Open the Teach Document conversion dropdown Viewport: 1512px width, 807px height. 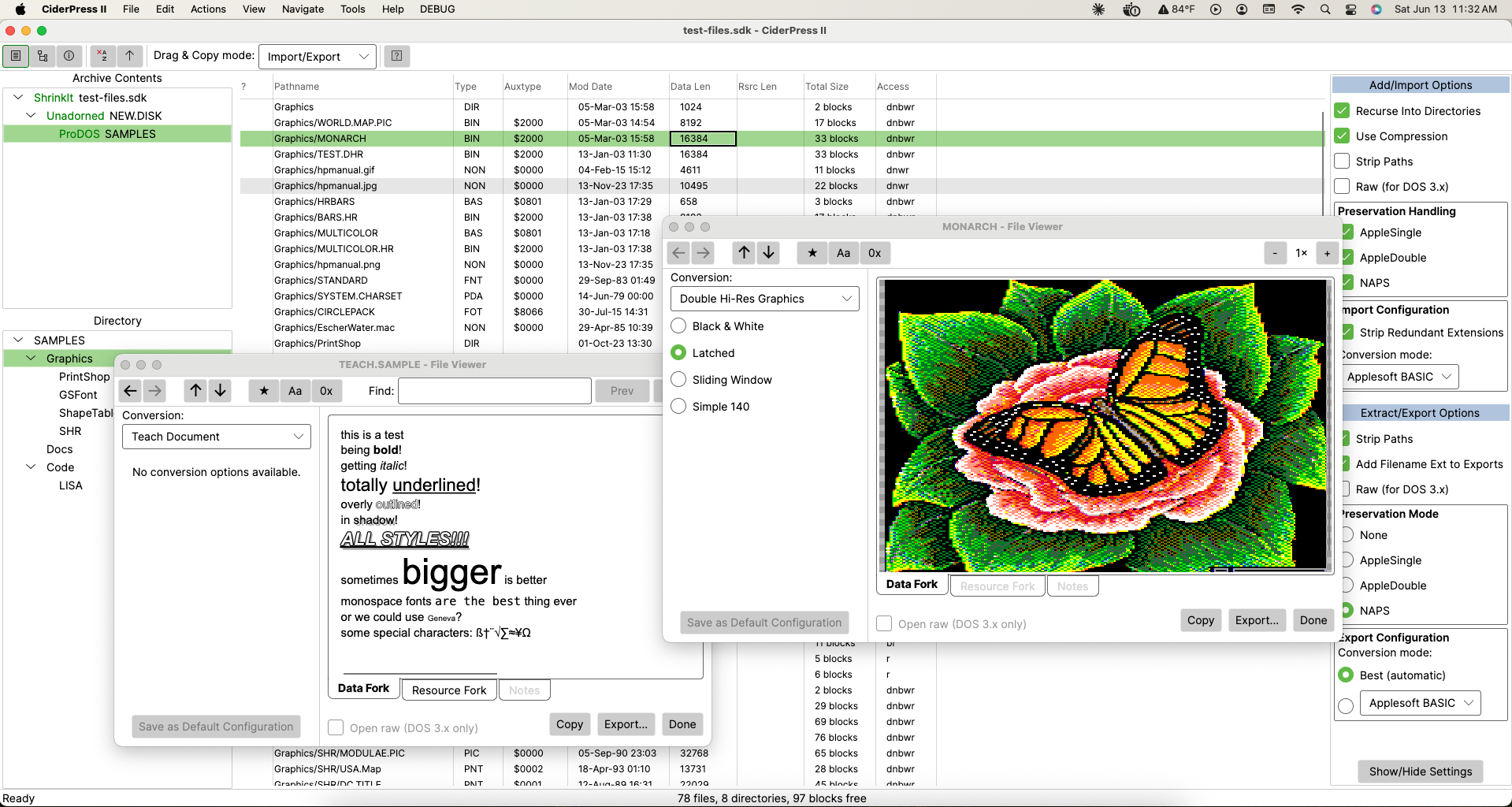[x=217, y=437]
